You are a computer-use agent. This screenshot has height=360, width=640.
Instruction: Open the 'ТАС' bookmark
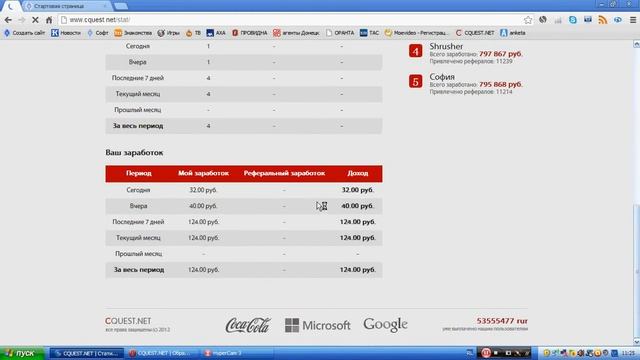tap(369, 33)
